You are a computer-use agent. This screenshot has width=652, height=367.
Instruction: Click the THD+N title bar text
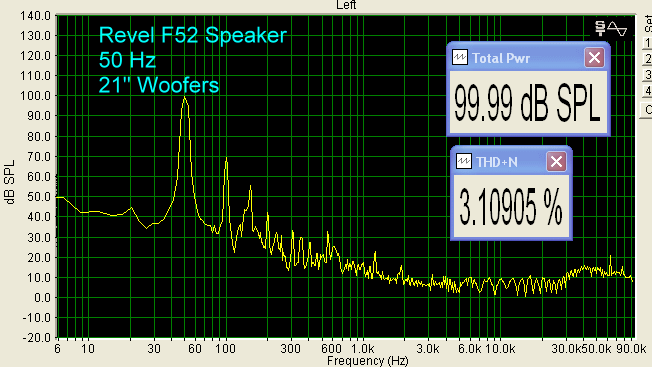tap(497, 162)
